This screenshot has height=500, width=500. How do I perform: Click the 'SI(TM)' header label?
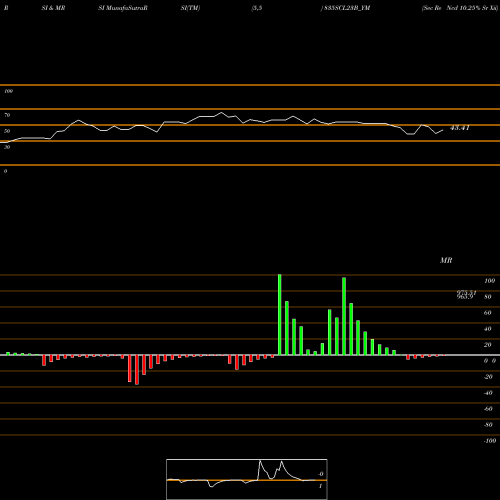click(x=190, y=8)
